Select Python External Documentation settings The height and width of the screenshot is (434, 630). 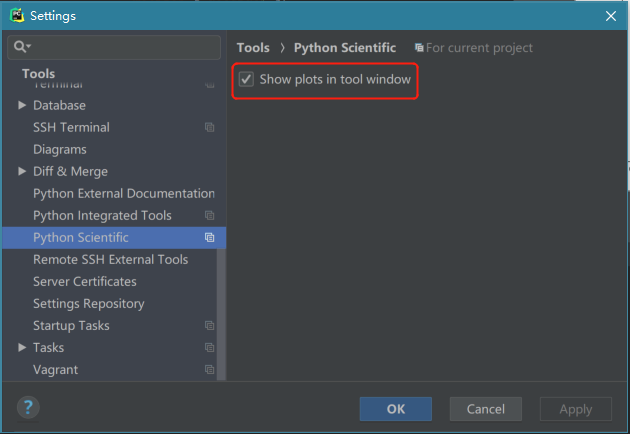pyautogui.click(x=123, y=194)
